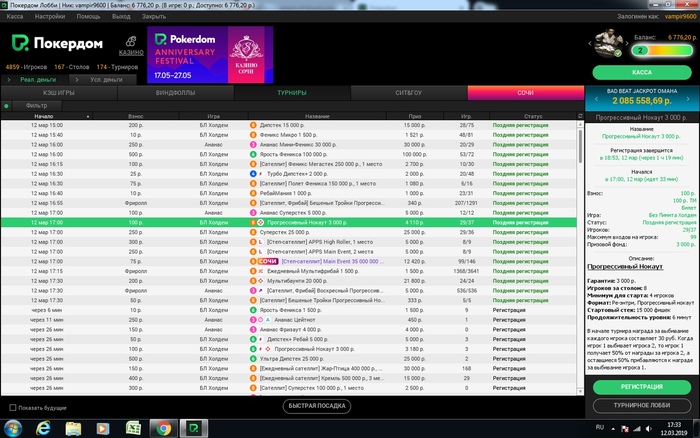Screen dimensions: 700x438
Task: Open the Фильтр button
Action: [x=37, y=106]
